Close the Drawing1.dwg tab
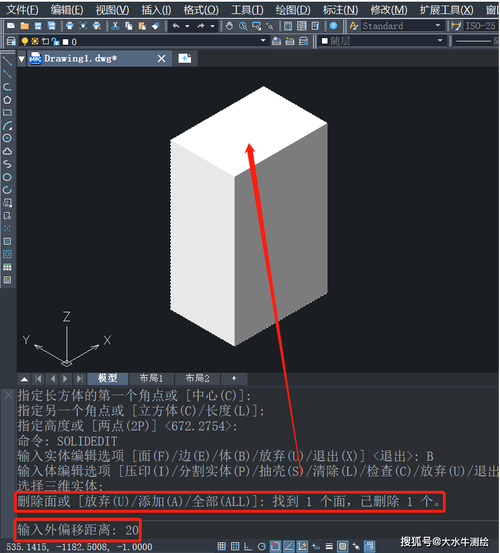The height and width of the screenshot is (553, 500). pos(161,59)
